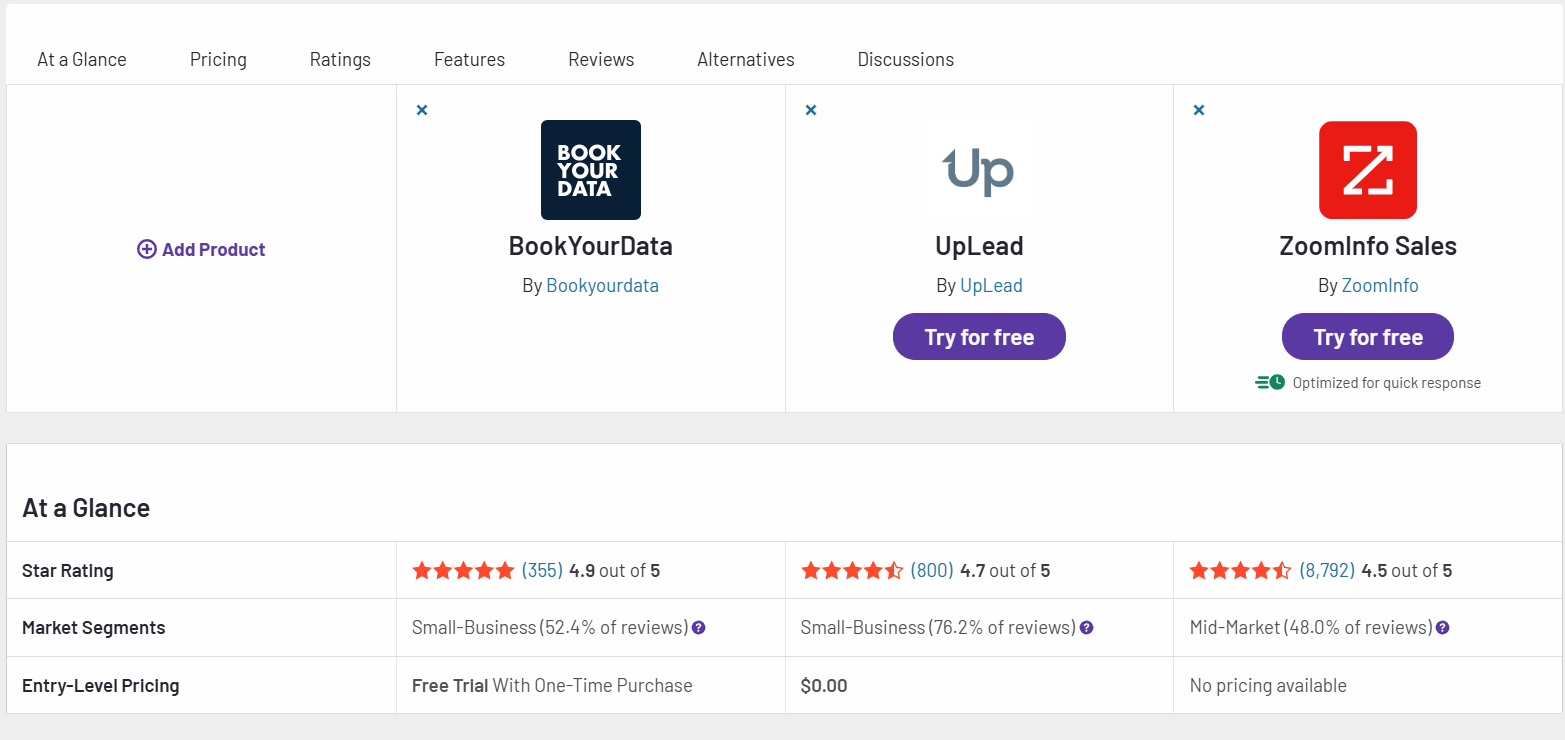Viewport: 1565px width, 740px height.
Task: View BookYourData's 355 reviews
Action: (542, 571)
